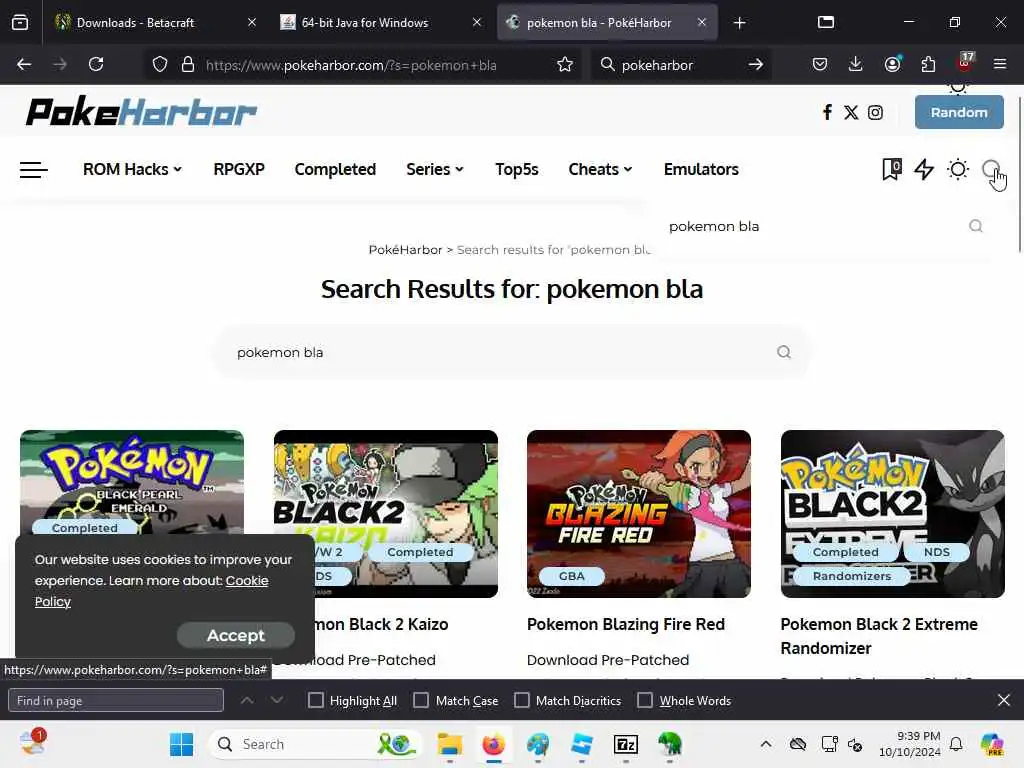Viewport: 1024px width, 768px height.
Task: Open Pokemon Blazing Fire Red title
Action: [x=626, y=624]
